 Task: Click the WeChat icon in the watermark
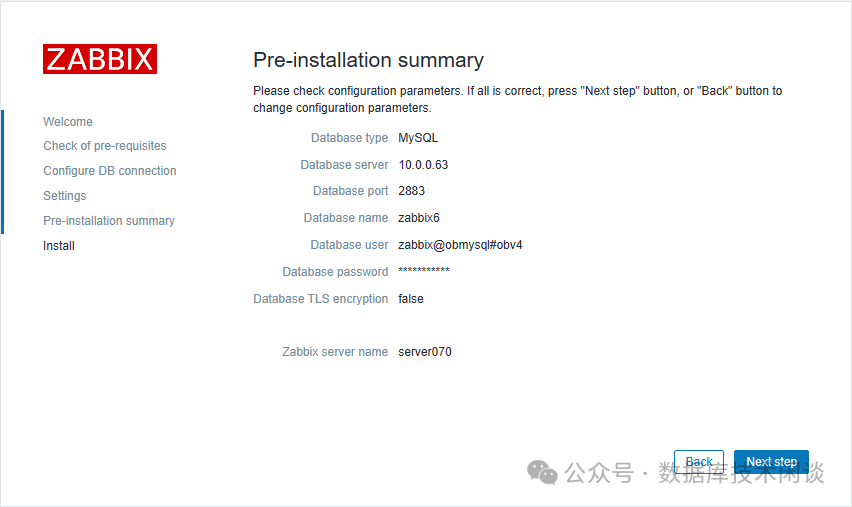tap(543, 471)
